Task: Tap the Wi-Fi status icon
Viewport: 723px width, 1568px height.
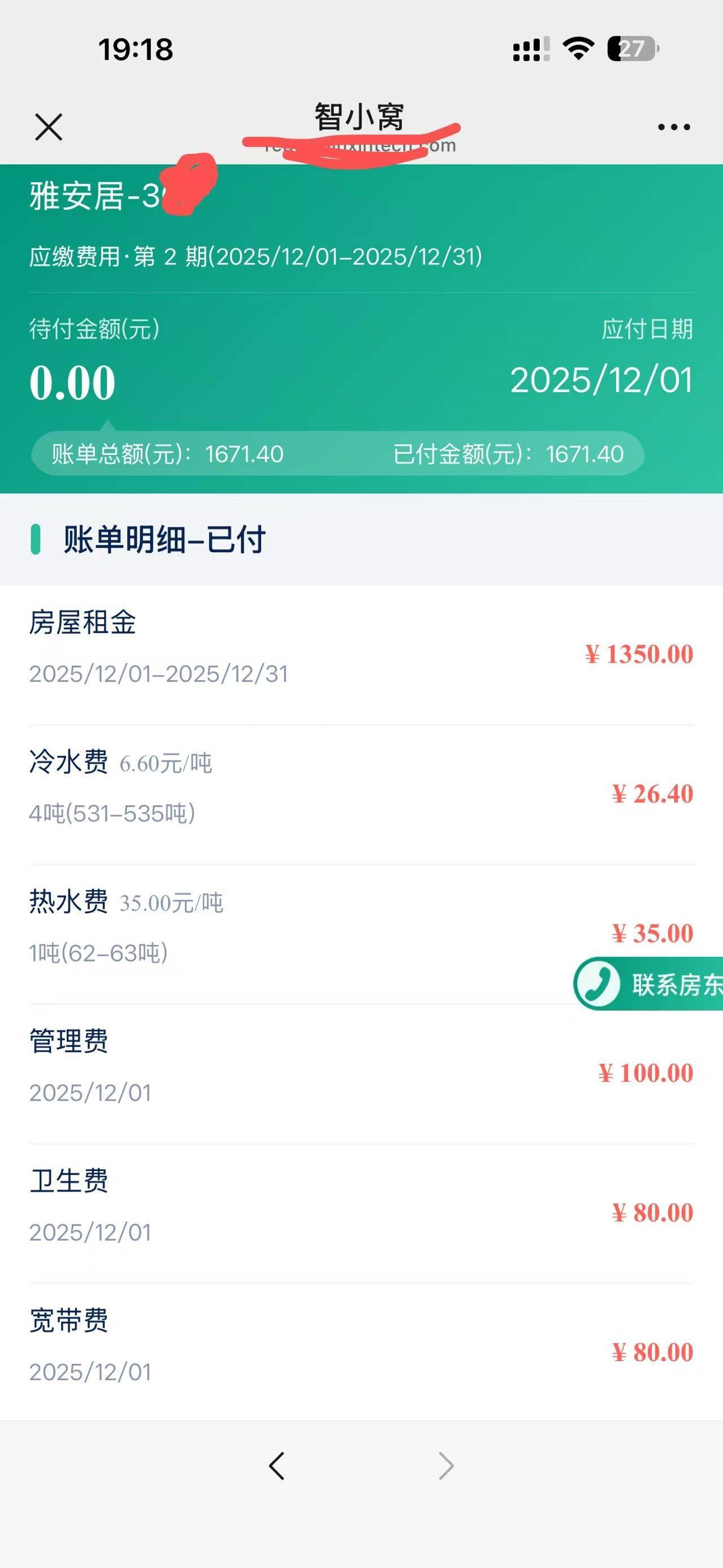Action: (578, 48)
